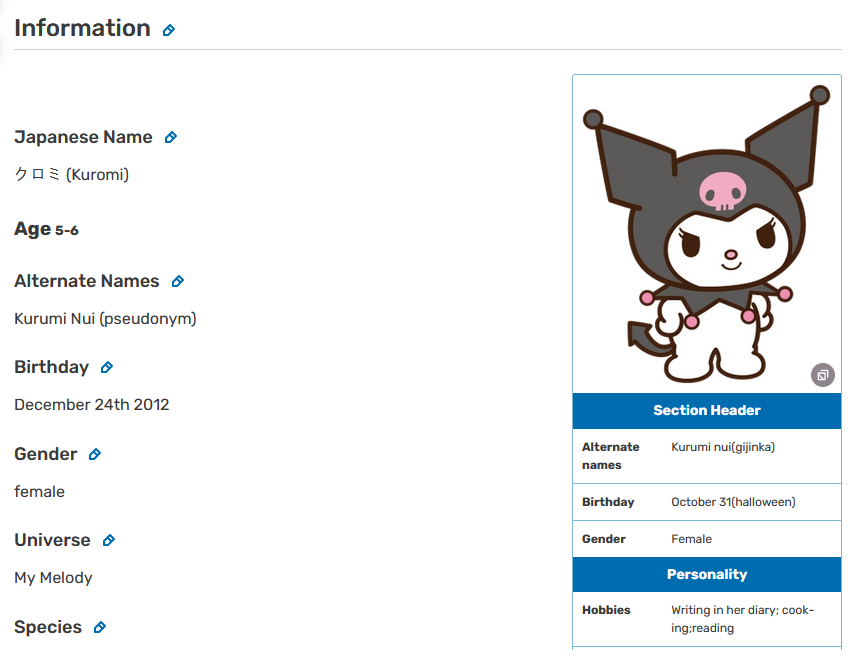The height and width of the screenshot is (650, 852).
Task: Click the Kurumi nui(gijinka) infobox value
Action: pos(723,447)
